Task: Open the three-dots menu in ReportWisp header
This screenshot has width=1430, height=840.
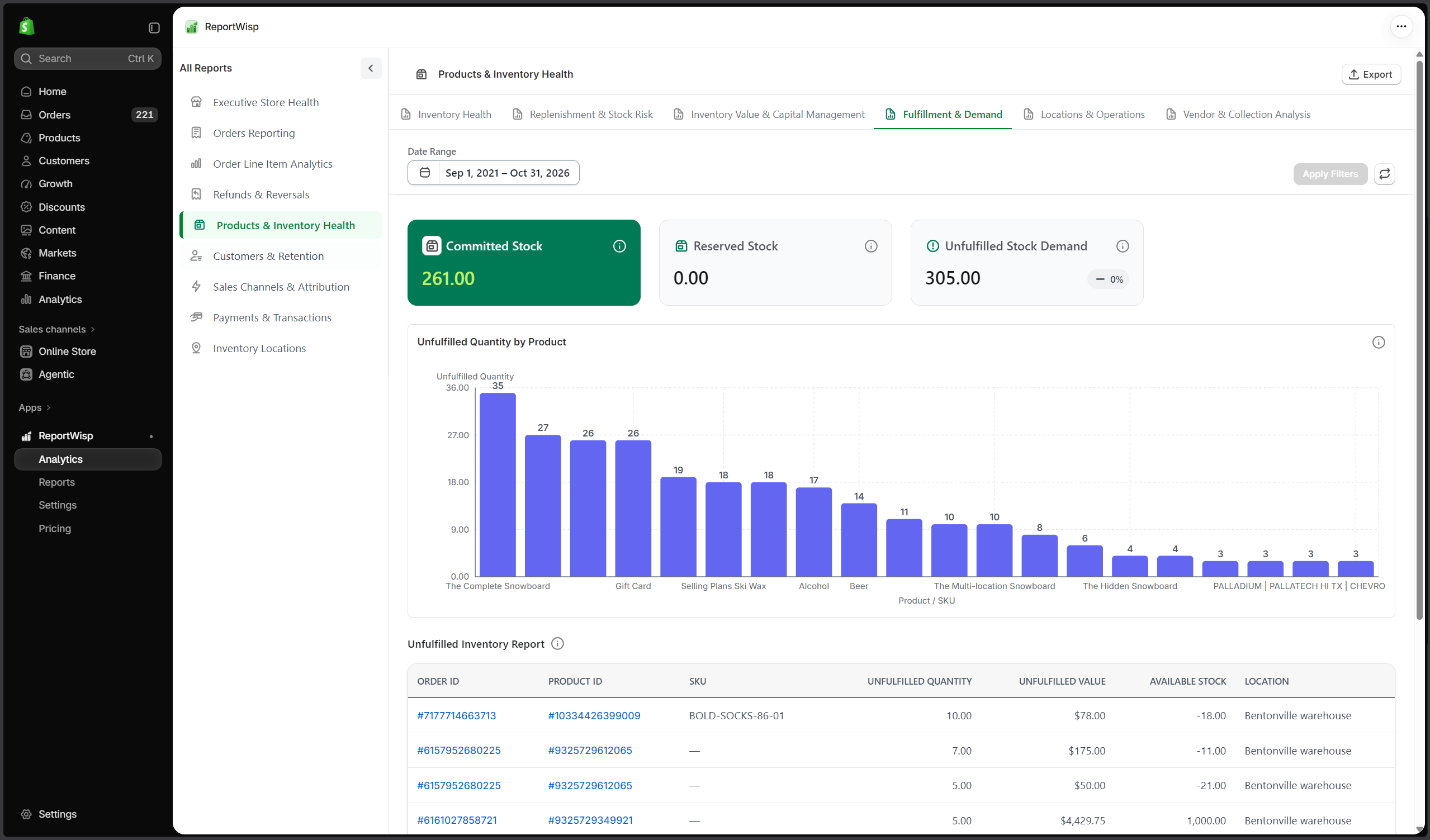Action: (x=1400, y=26)
